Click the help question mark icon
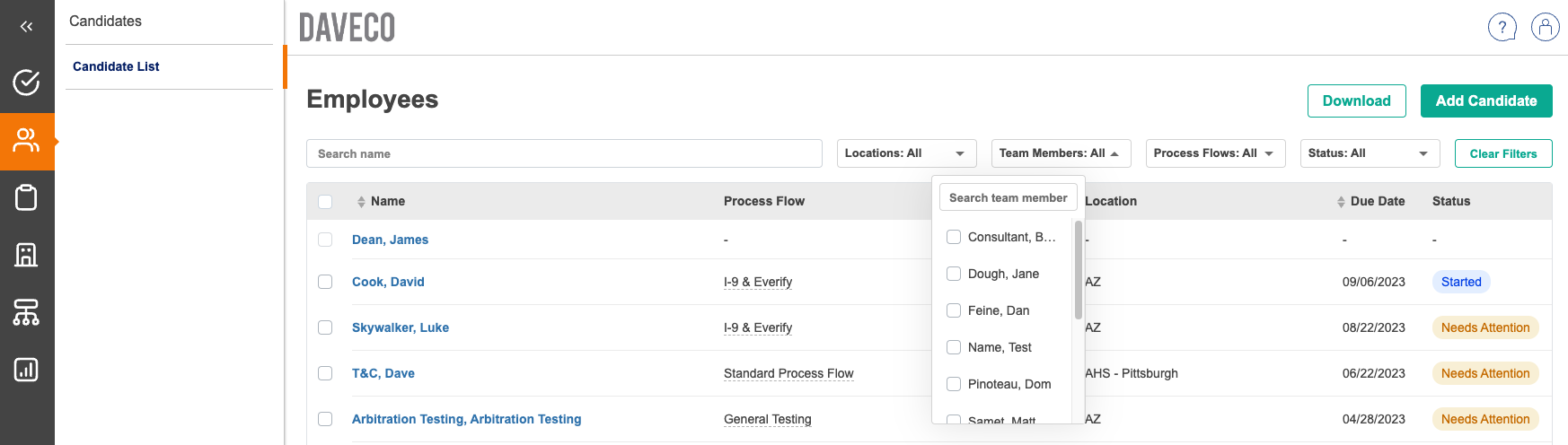This screenshot has height=445, width=1568. 1502,27
